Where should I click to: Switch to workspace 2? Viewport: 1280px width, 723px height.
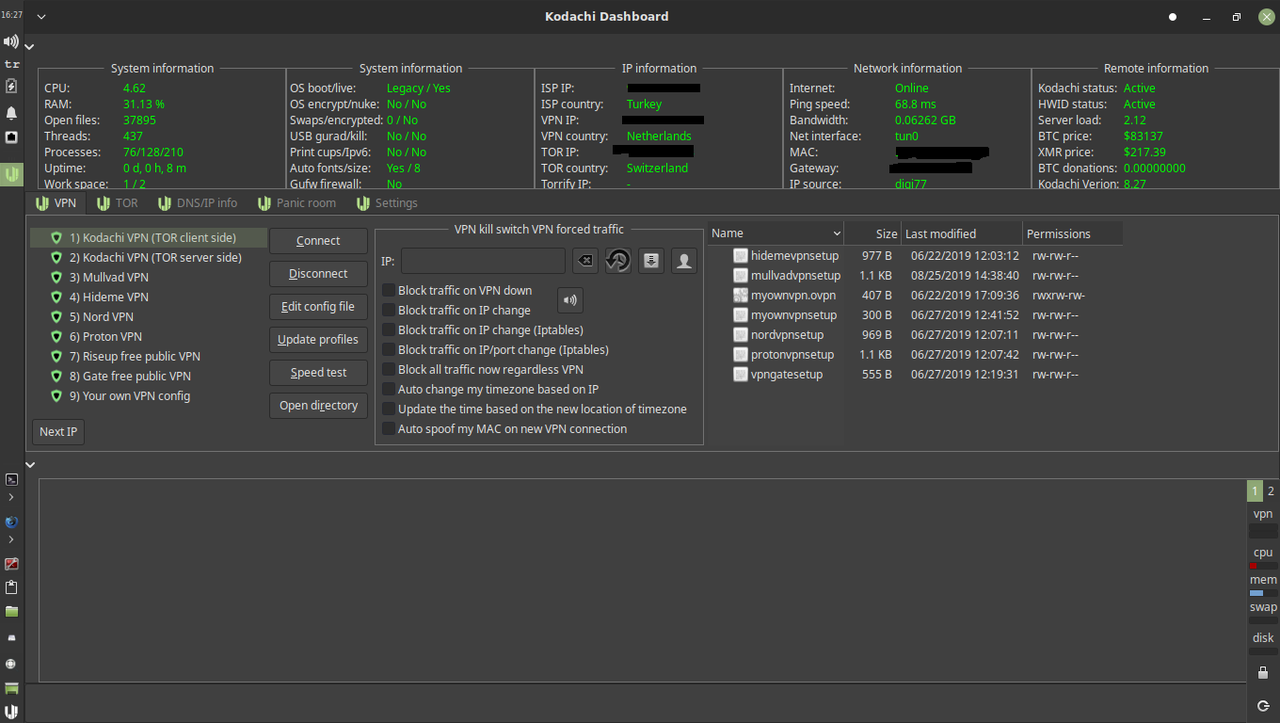[x=1271, y=491]
